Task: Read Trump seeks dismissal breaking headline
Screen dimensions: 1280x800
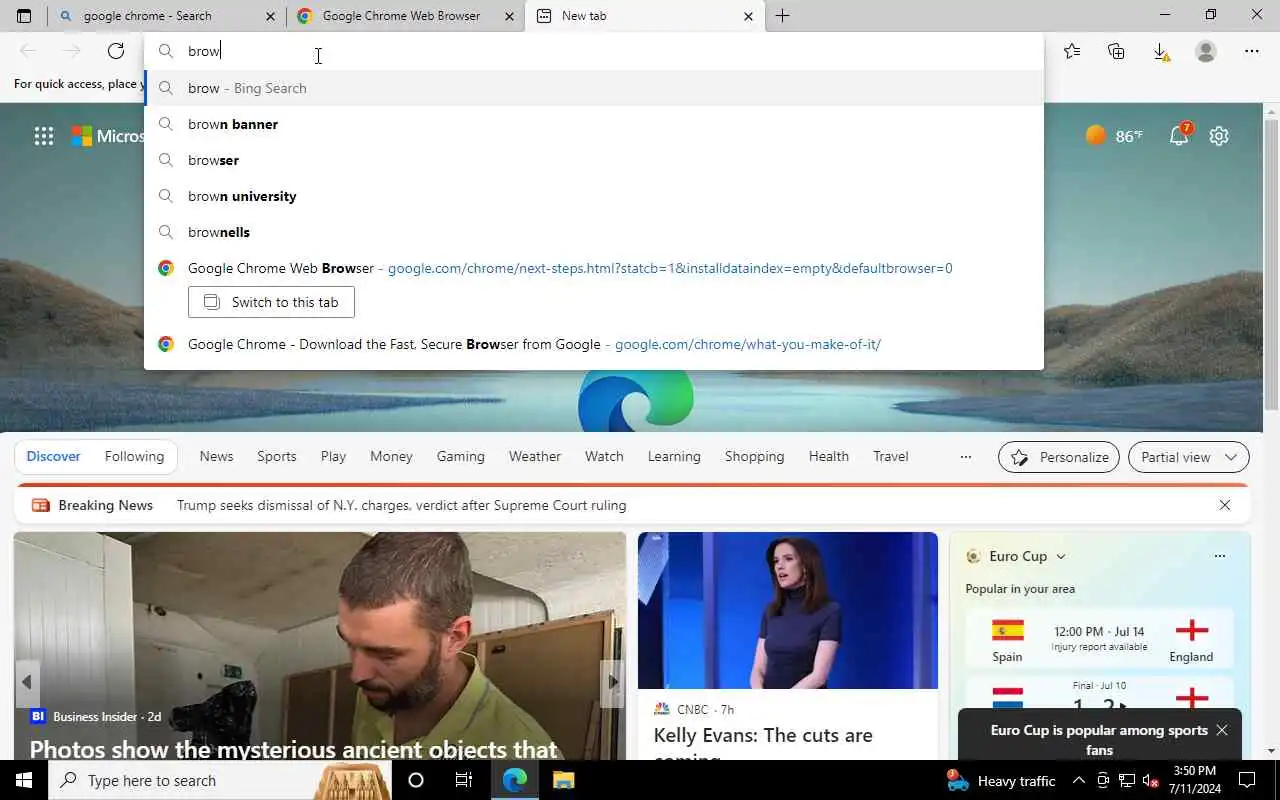Action: pyautogui.click(x=401, y=505)
